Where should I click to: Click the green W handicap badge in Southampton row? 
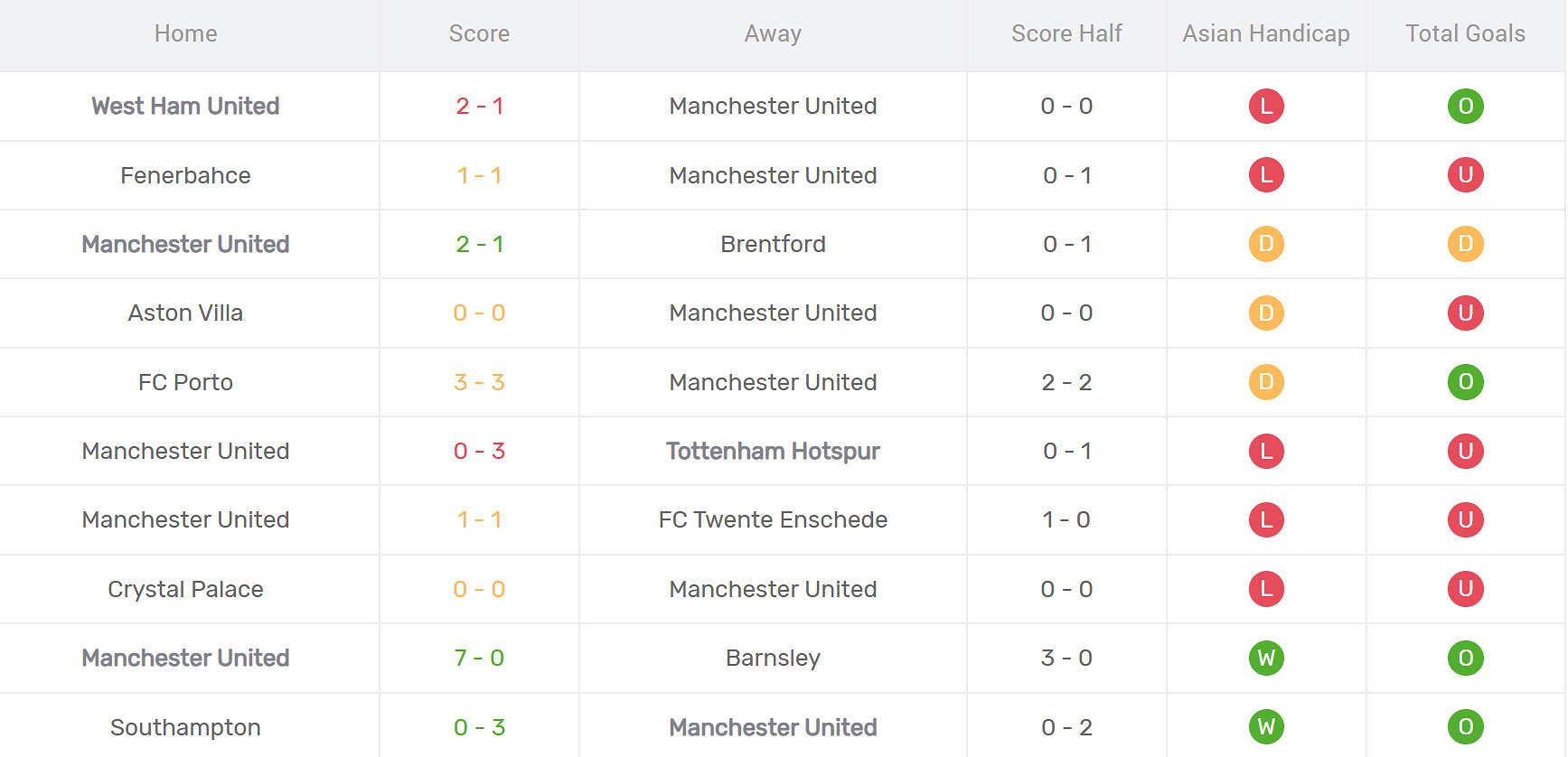coord(1265,727)
